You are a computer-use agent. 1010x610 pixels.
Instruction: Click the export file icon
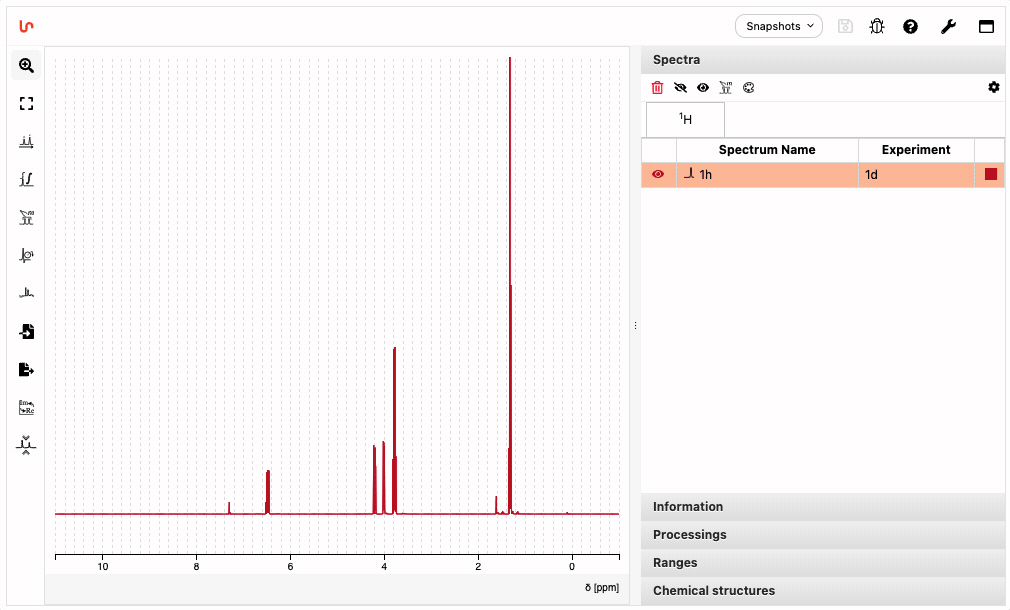click(x=26, y=370)
